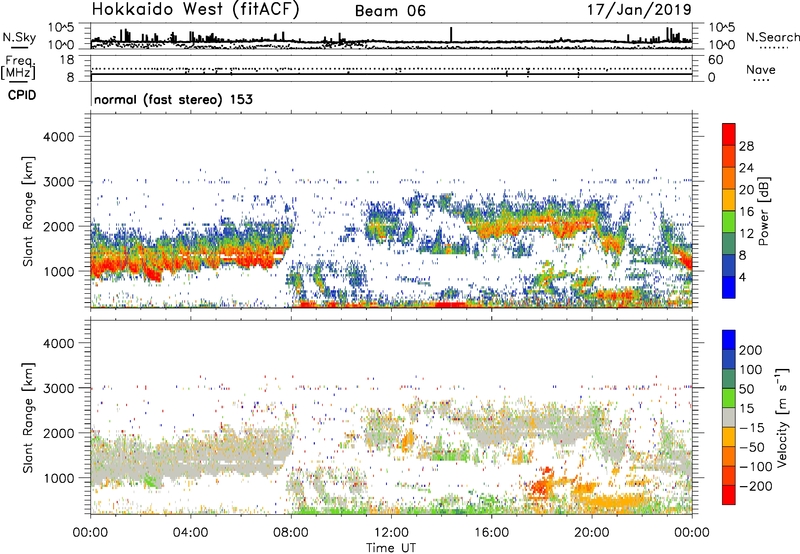Select the 'Beam 06' label
The image size is (800, 554).
click(390, 11)
